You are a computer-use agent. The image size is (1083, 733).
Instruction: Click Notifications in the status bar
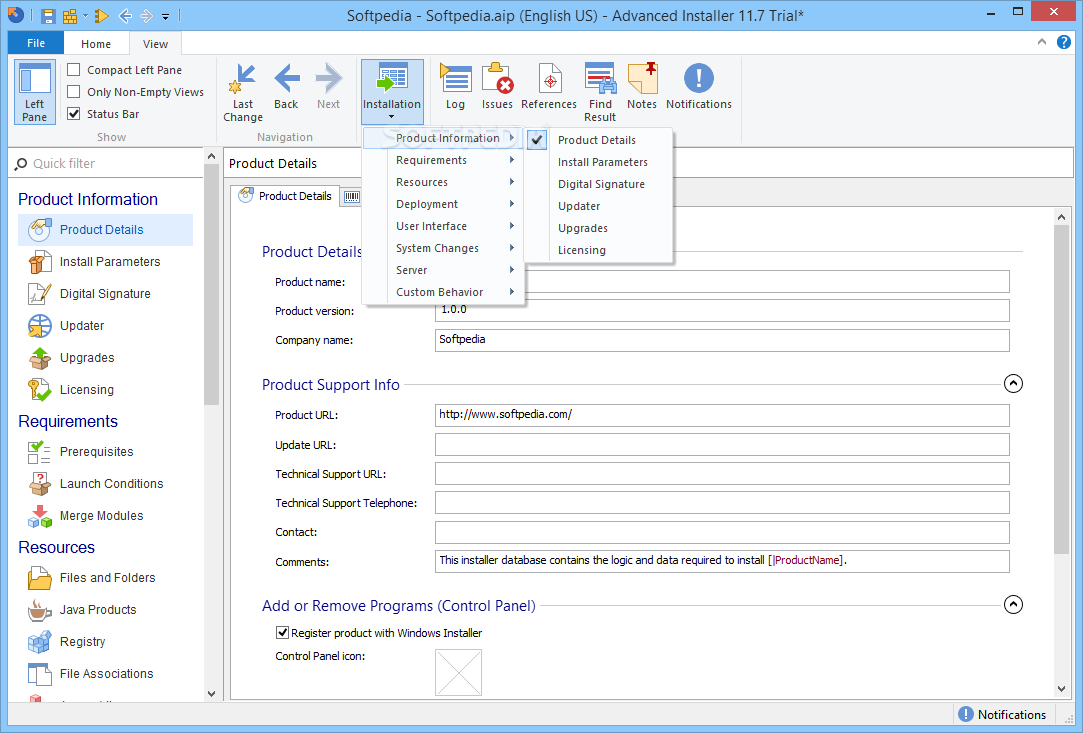[1002, 715]
